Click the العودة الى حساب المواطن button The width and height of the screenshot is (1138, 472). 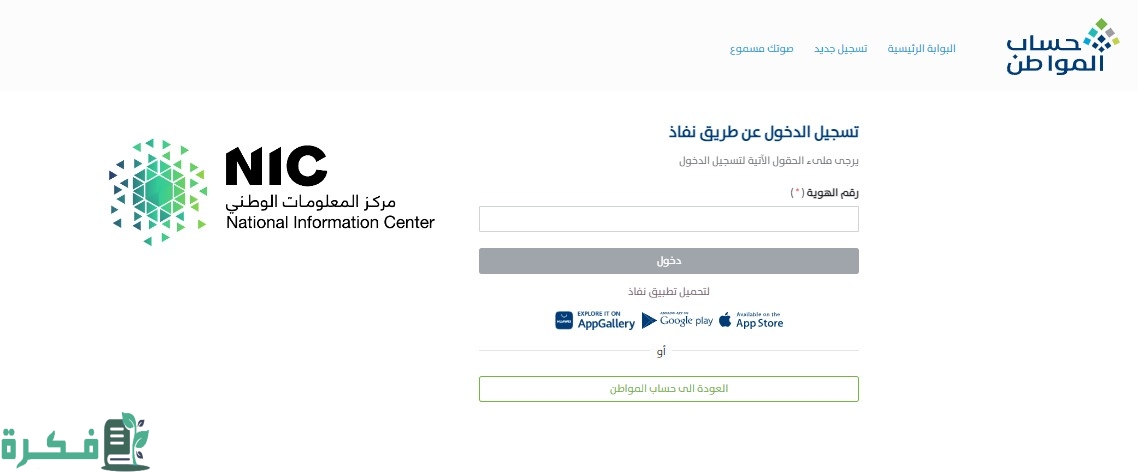pyautogui.click(x=668, y=388)
